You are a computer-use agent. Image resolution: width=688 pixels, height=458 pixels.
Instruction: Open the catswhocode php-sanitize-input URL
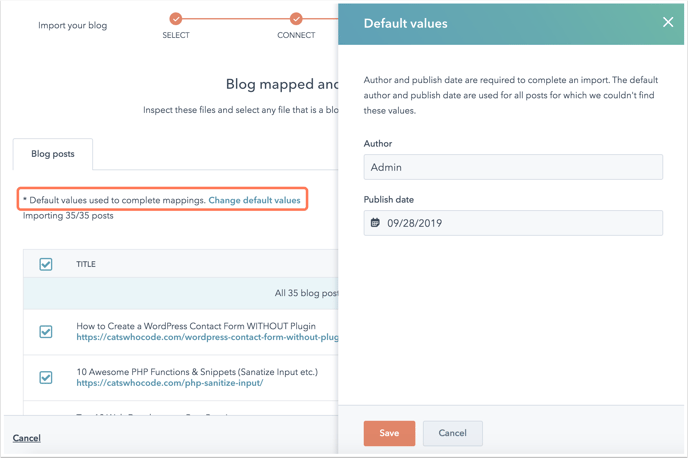pyautogui.click(x=170, y=383)
